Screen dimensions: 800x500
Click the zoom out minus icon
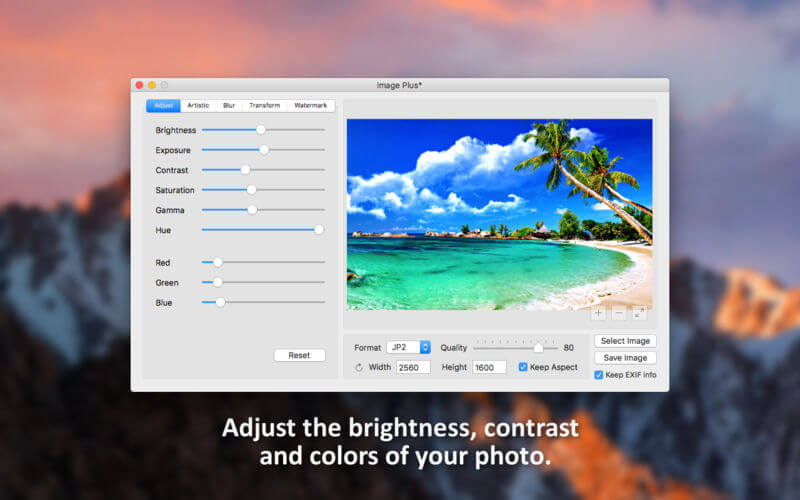[x=618, y=313]
